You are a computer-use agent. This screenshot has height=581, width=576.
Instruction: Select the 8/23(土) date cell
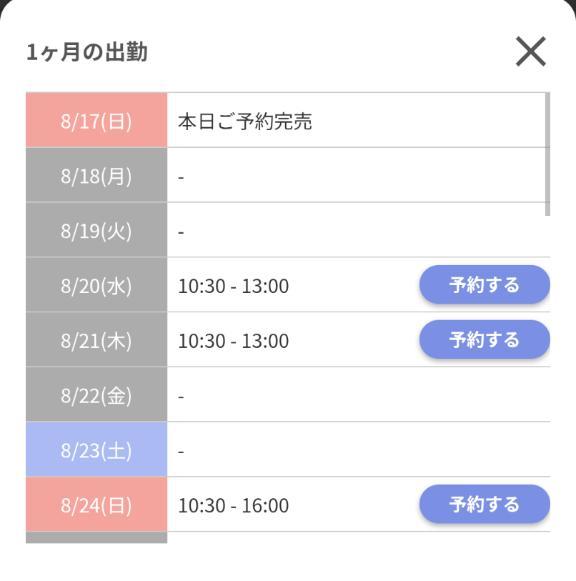[96, 449]
